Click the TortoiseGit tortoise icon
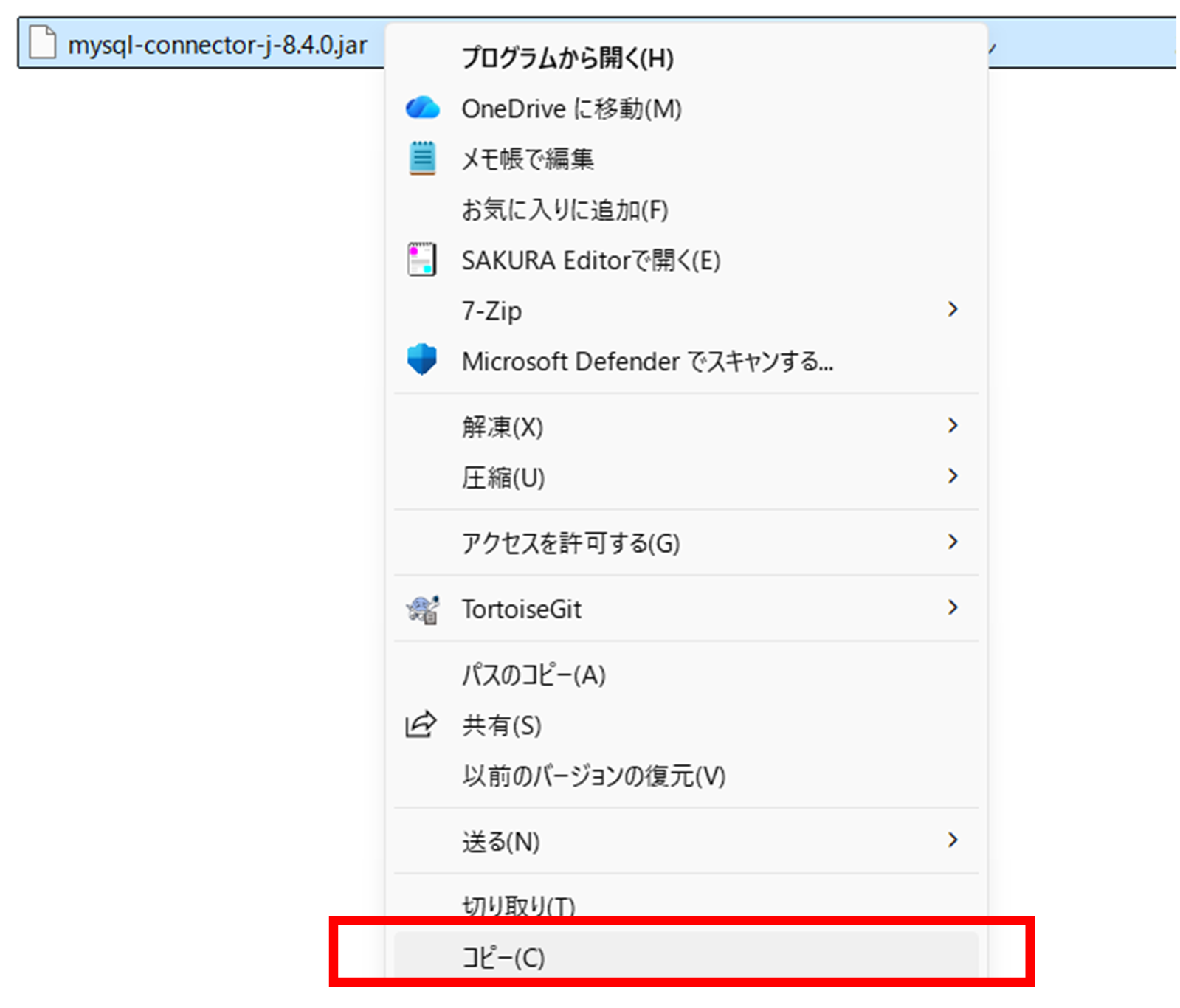This screenshot has width=1180, height=1008. pos(422,609)
